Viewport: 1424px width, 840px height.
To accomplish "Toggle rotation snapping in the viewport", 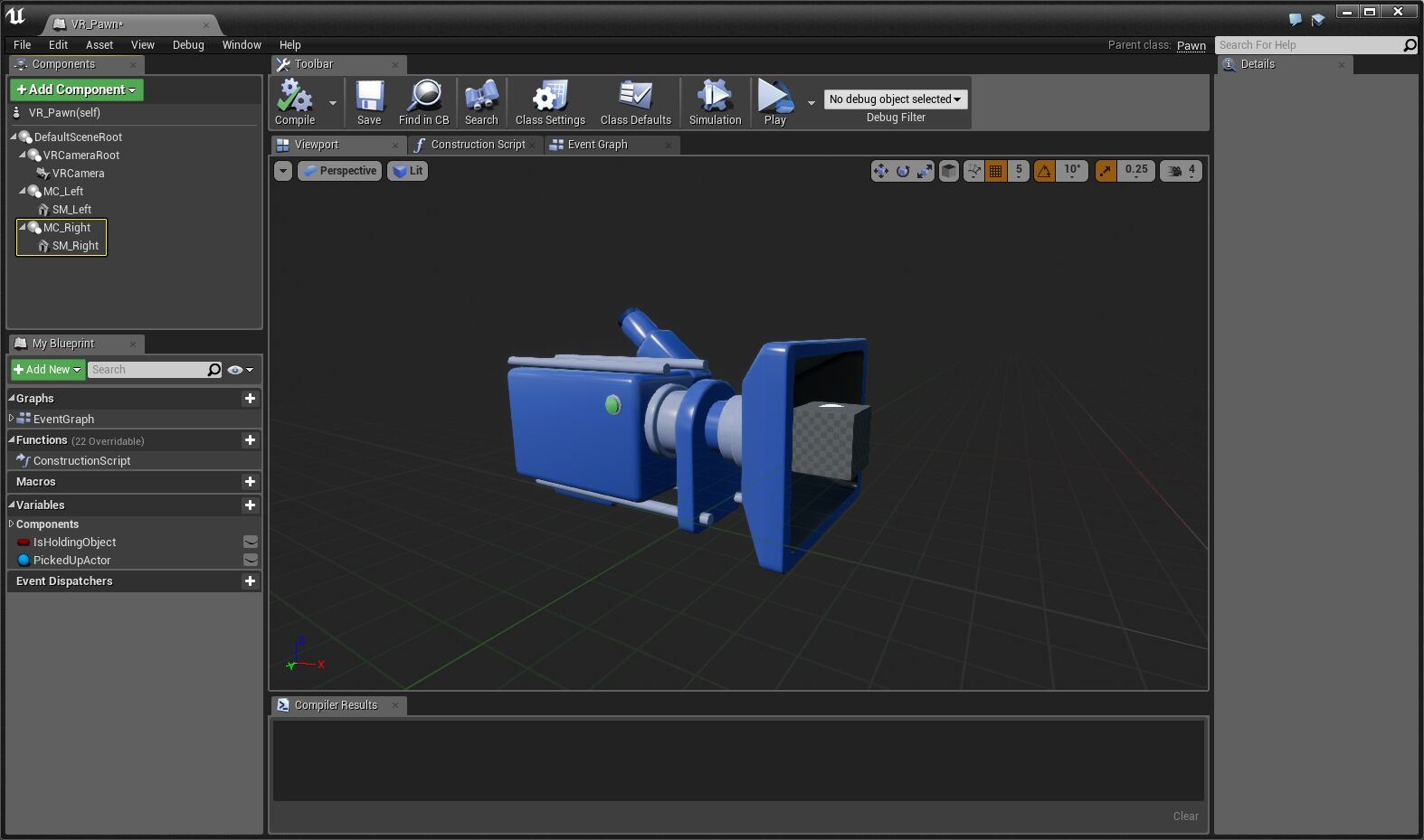I will tap(1045, 171).
